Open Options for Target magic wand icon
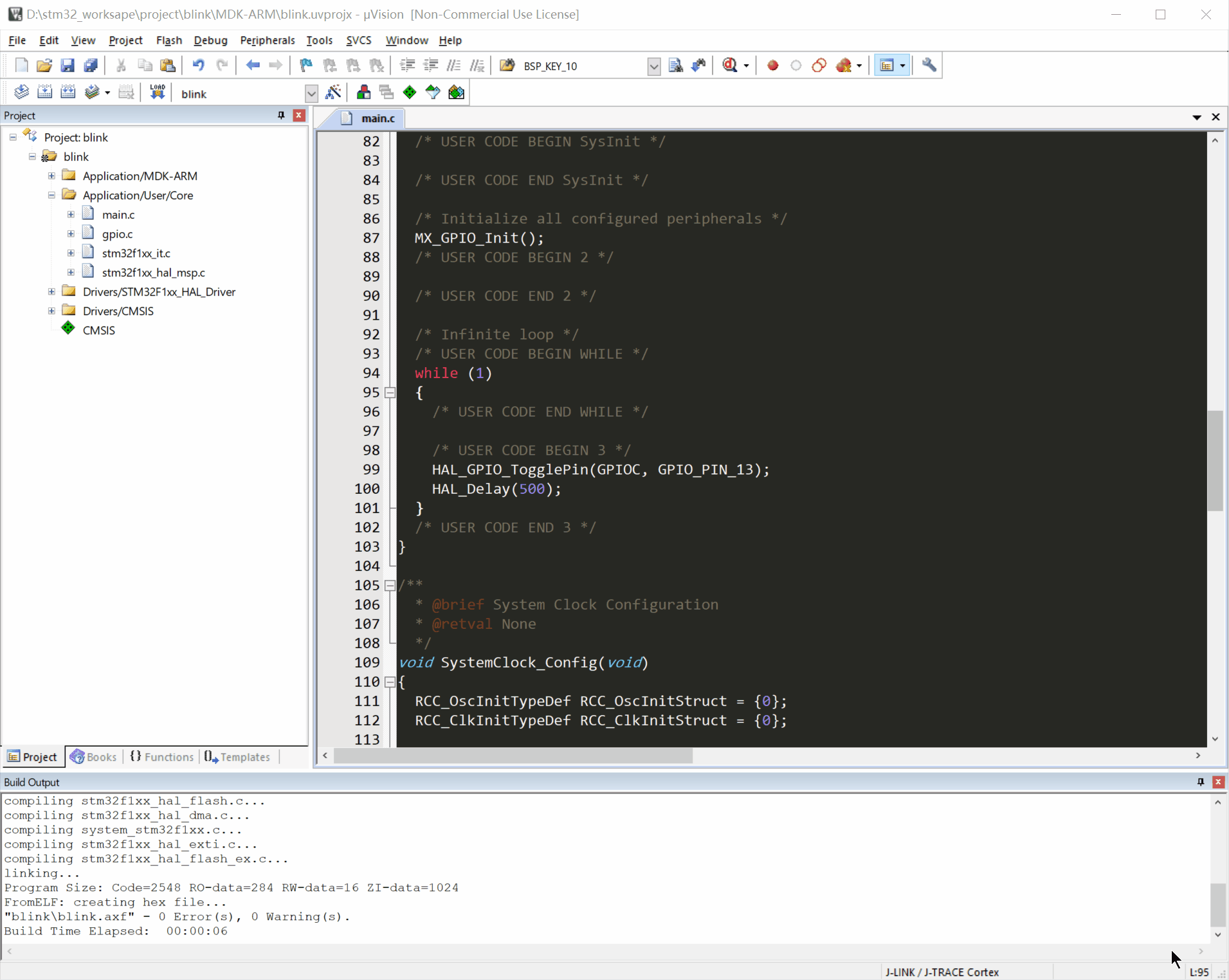Screen dimensions: 1229x980 [333, 93]
